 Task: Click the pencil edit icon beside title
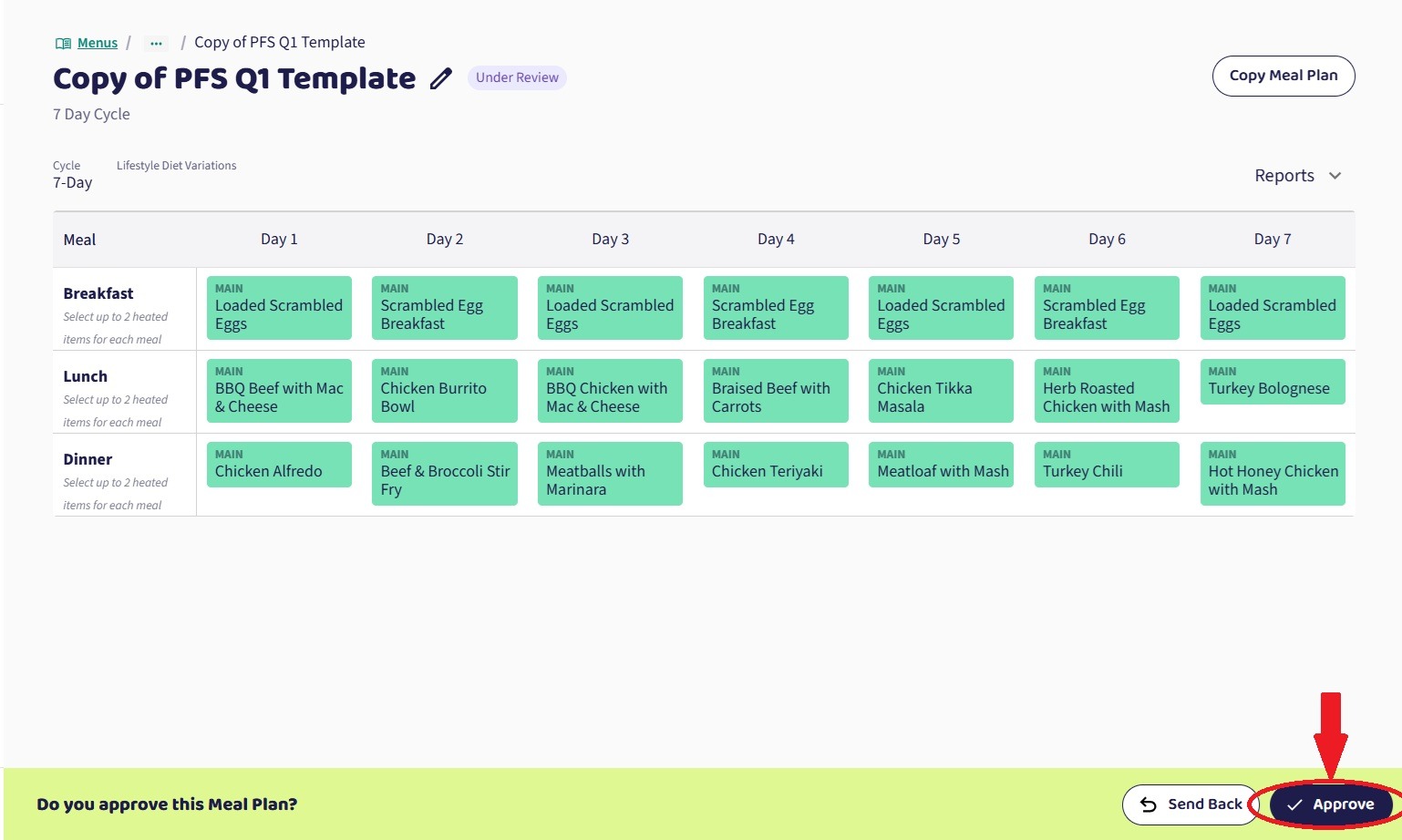point(441,79)
